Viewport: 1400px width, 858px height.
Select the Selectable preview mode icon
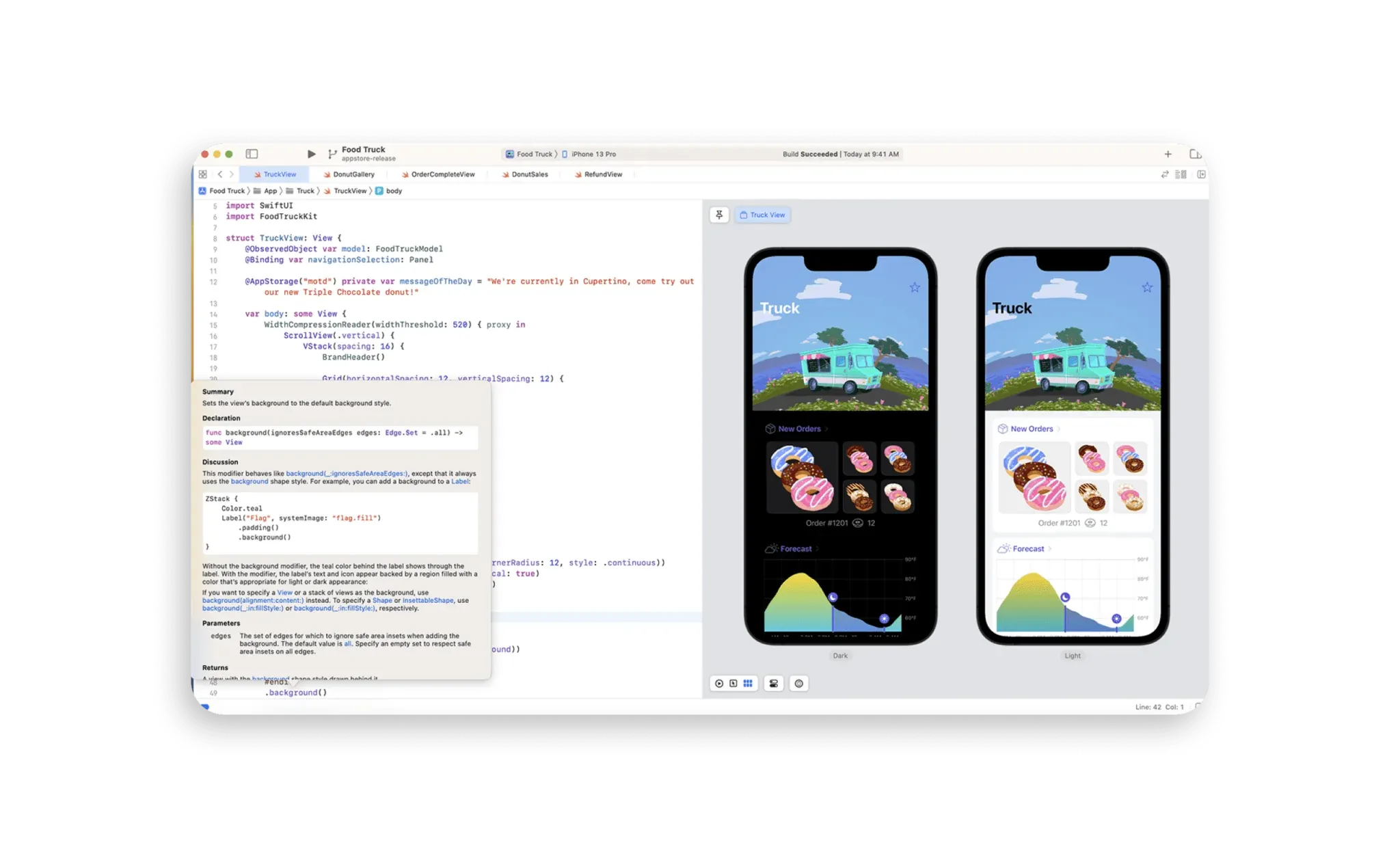click(732, 683)
